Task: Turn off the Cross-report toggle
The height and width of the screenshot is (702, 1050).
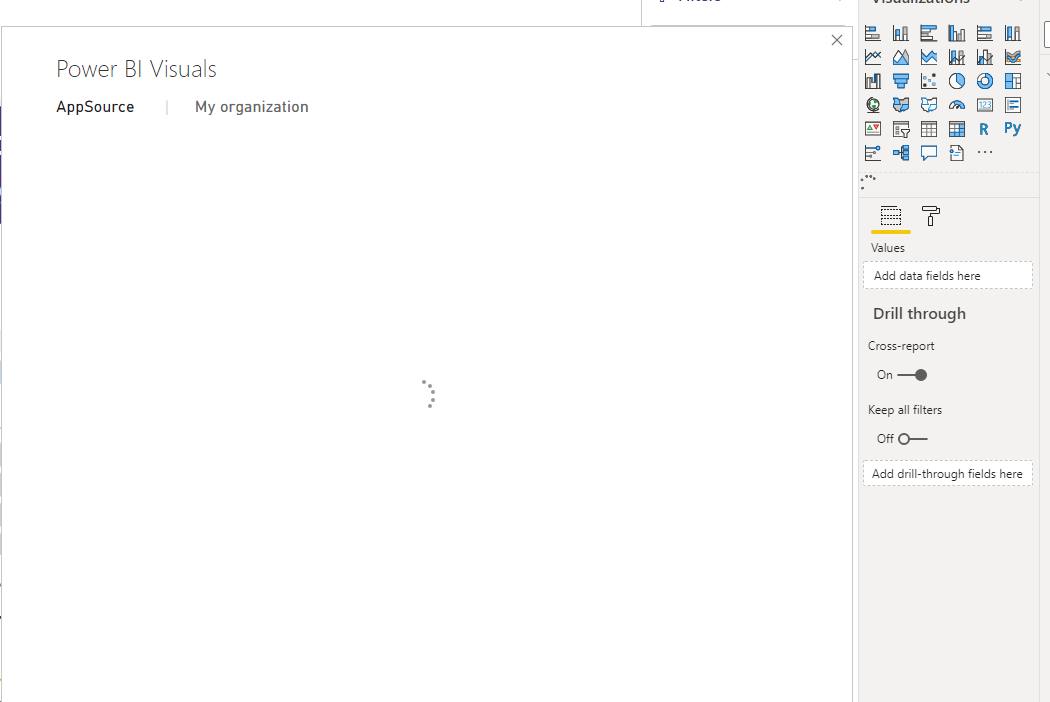Action: (912, 375)
